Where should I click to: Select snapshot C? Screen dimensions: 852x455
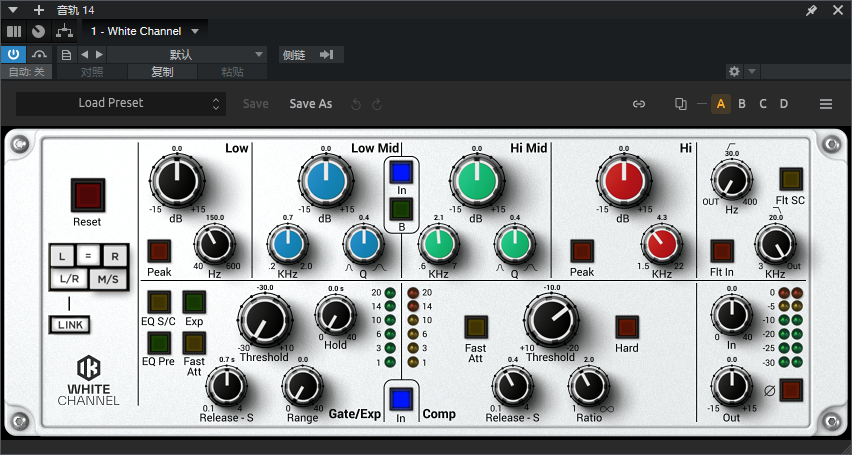(x=763, y=104)
